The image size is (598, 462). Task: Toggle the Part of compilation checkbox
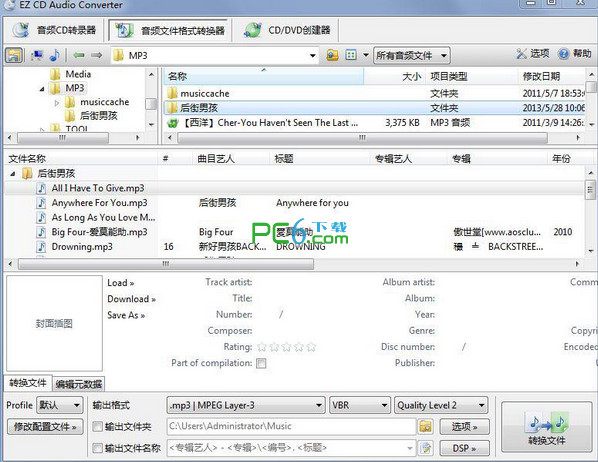(x=261, y=363)
